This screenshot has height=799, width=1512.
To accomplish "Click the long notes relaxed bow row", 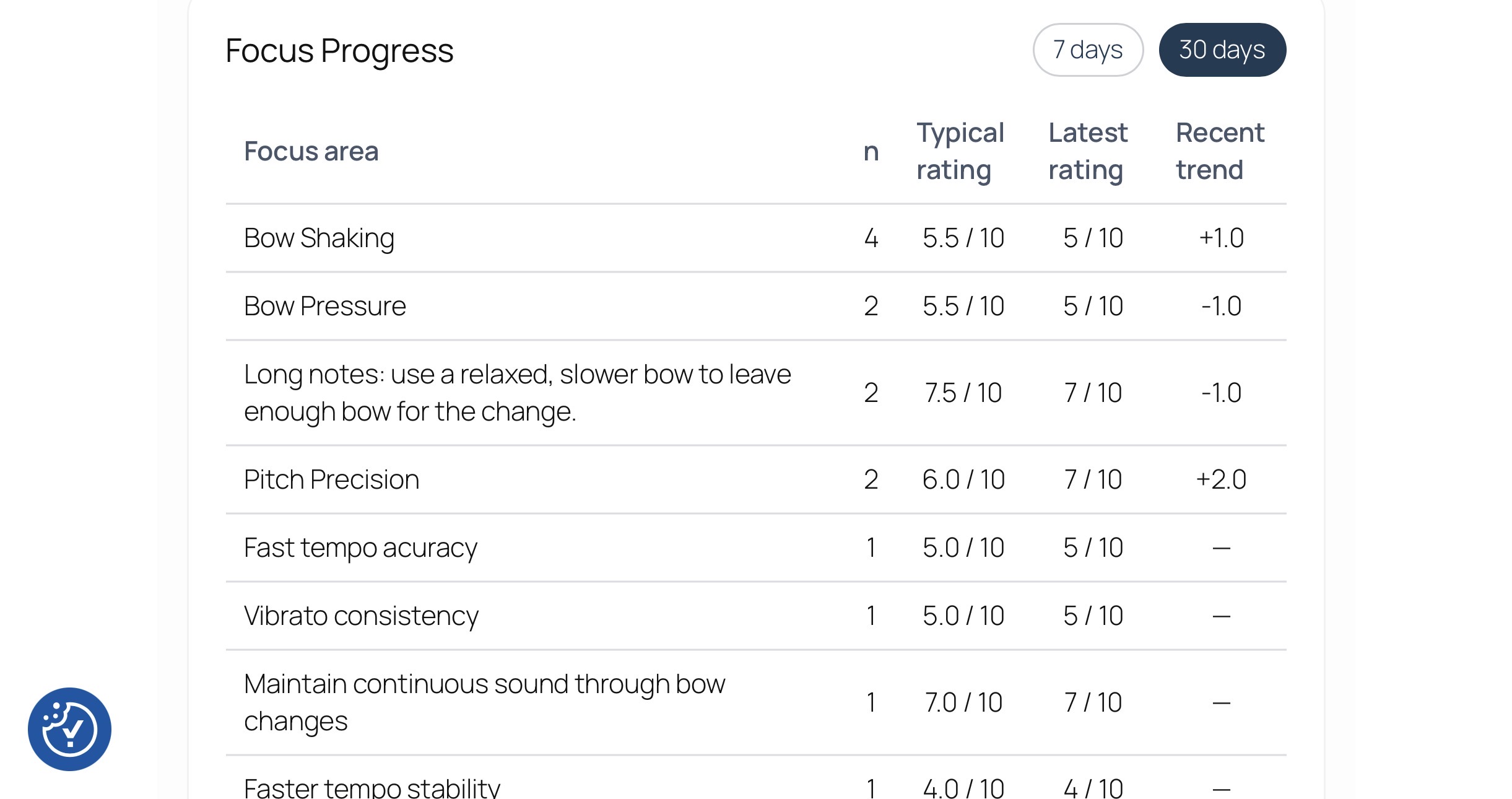I will 518,392.
